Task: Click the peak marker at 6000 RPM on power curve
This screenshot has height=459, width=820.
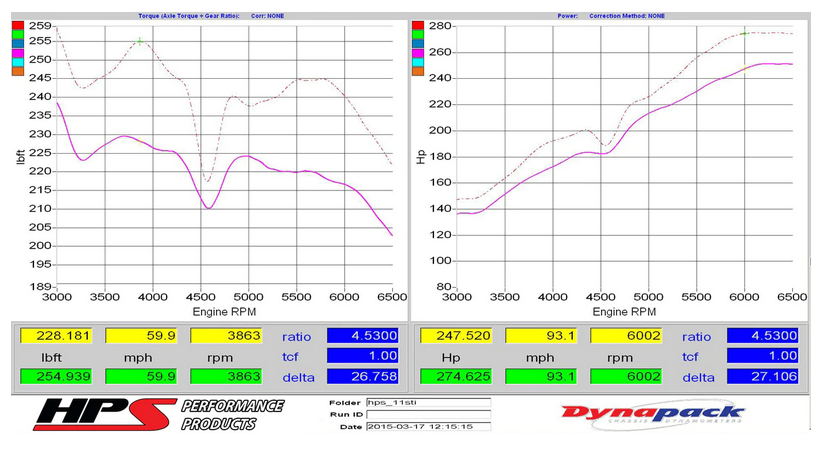Action: pyautogui.click(x=745, y=33)
